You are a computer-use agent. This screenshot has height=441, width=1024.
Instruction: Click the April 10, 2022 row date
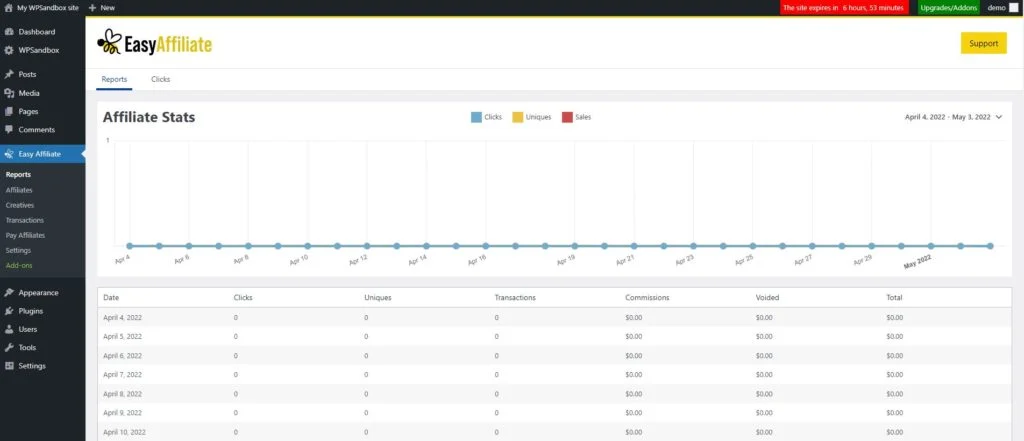pos(124,433)
